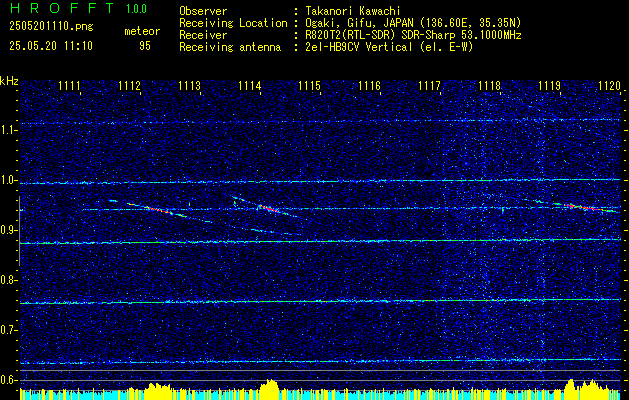Click the yellow signal-level peak below 1112
This screenshot has width=629, height=400.
(157, 391)
